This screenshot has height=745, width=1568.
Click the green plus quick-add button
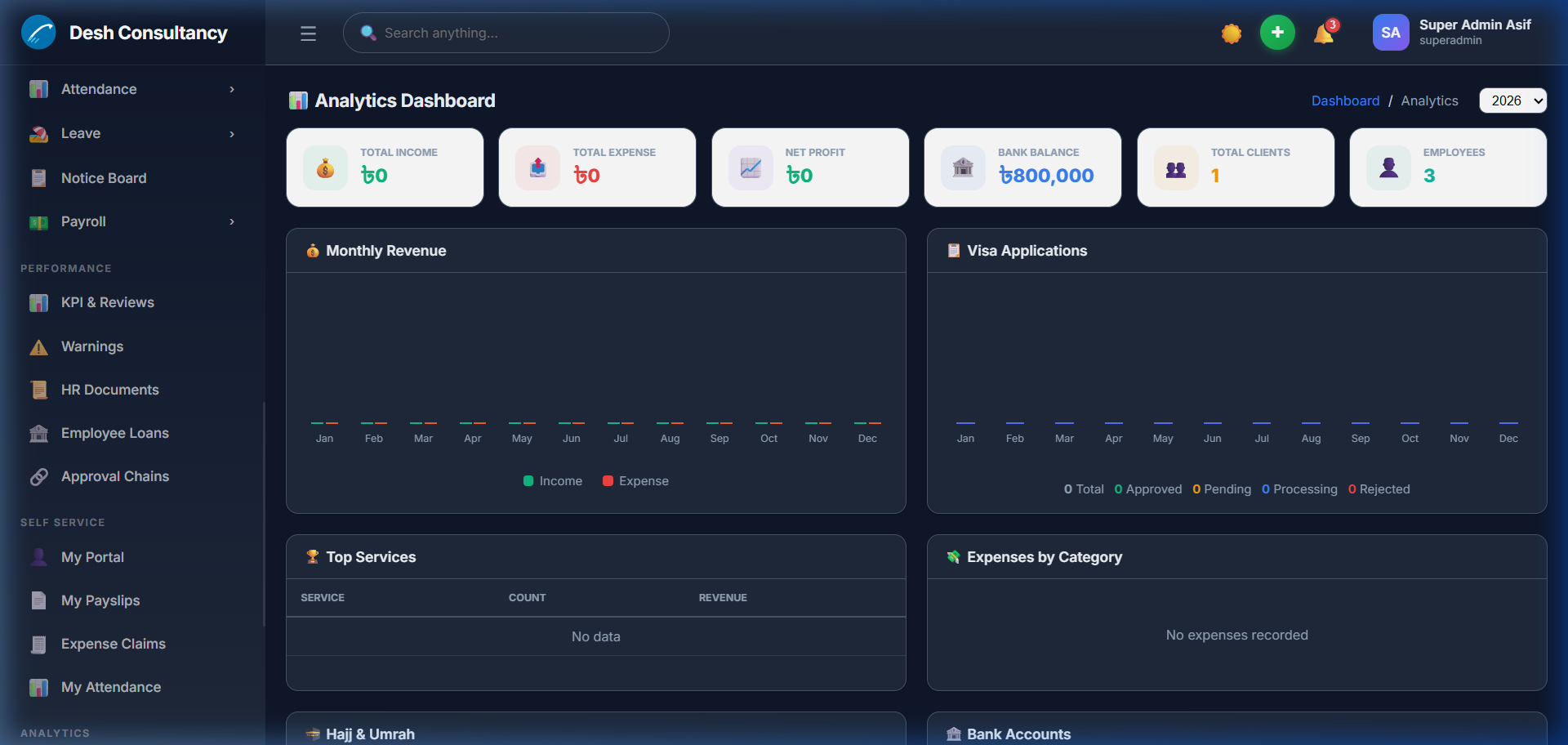click(x=1277, y=33)
